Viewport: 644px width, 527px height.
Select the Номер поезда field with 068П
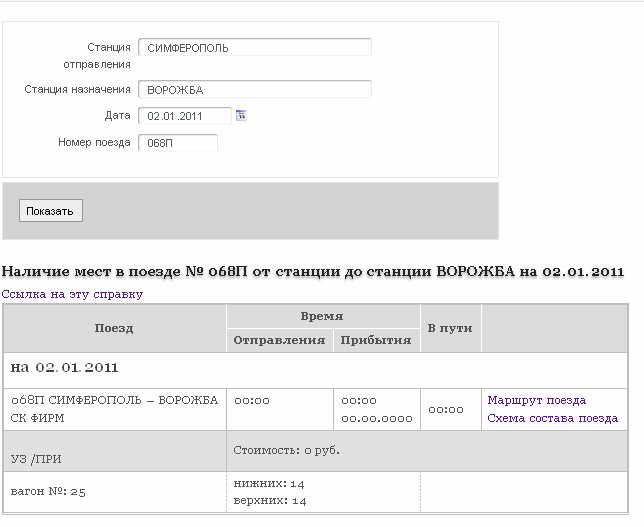pyautogui.click(x=177, y=143)
